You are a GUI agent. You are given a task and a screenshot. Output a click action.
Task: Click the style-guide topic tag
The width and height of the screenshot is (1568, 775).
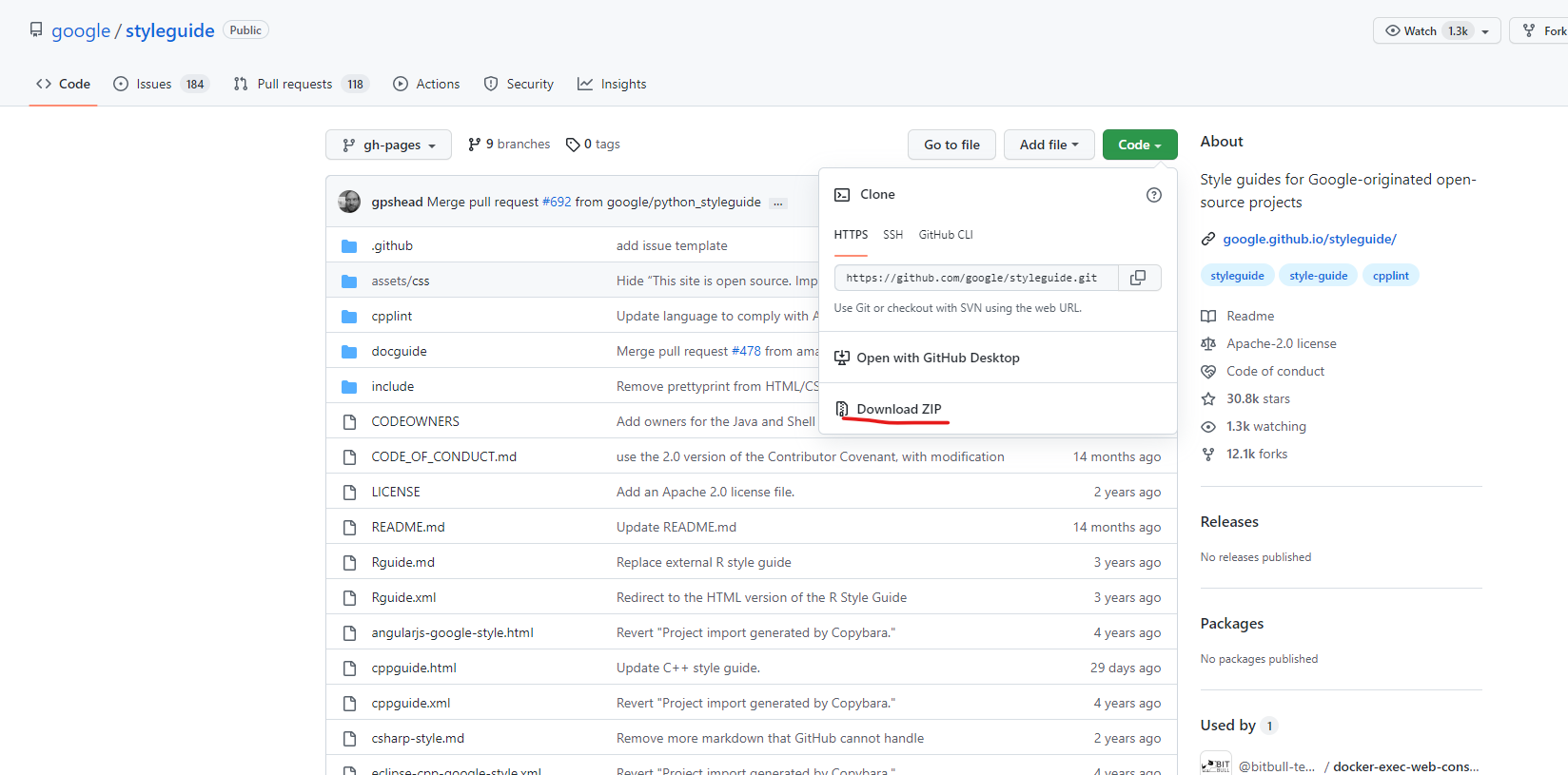[x=1318, y=276]
